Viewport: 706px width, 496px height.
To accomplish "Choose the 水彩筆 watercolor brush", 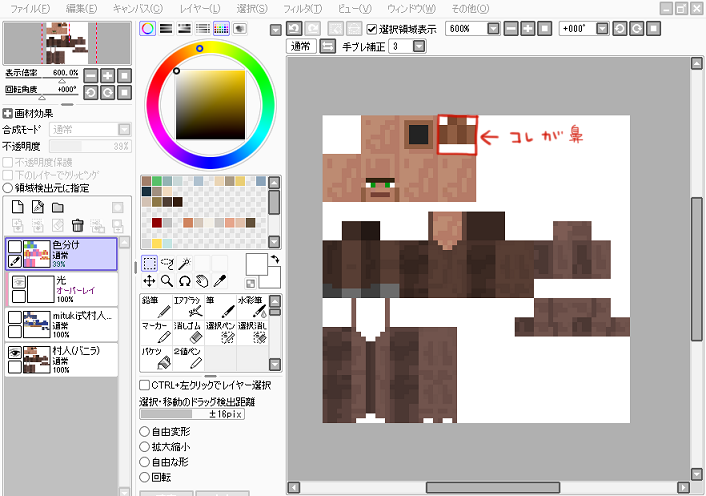I will [x=252, y=307].
